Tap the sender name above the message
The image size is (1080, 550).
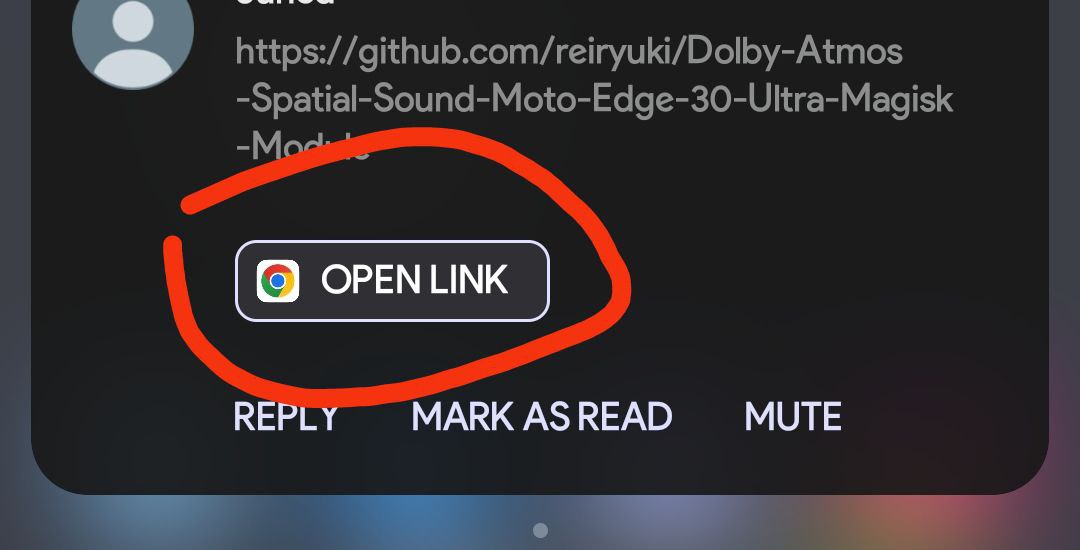click(286, 3)
